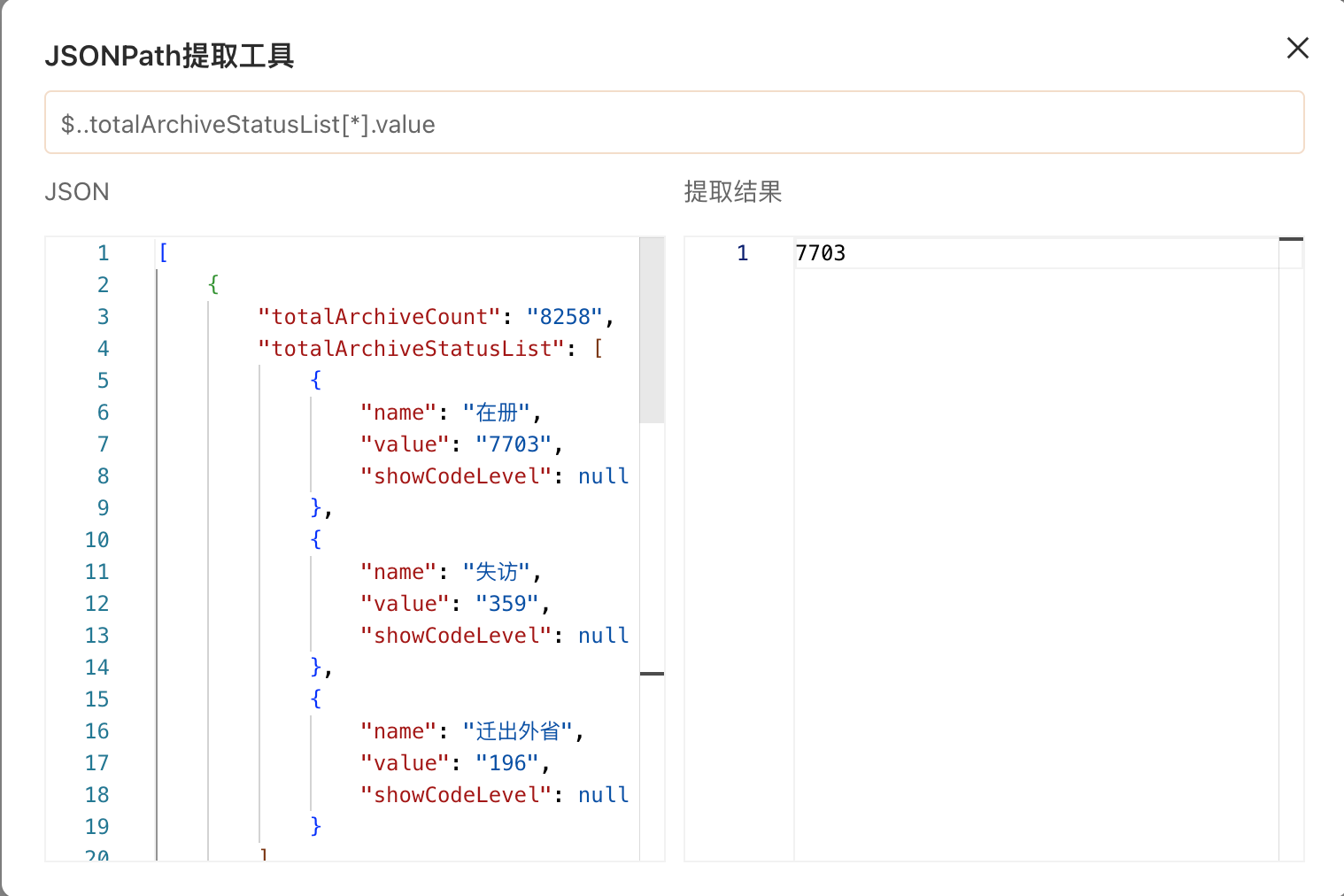Click the opening bracket on line 1
Image resolution: width=1344 pixels, height=896 pixels.
[163, 253]
